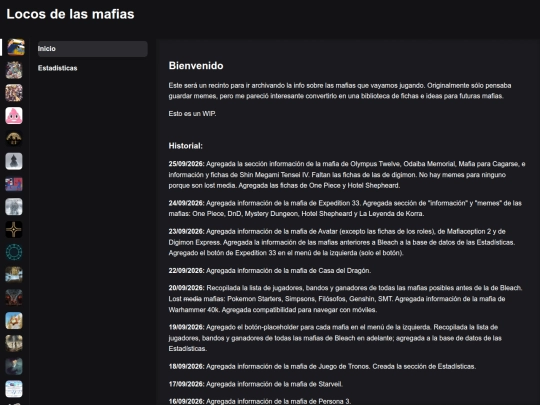Click the 18/09/2026 history entry date
Image resolution: width=540 pixels, height=405 pixels.
[186, 366]
